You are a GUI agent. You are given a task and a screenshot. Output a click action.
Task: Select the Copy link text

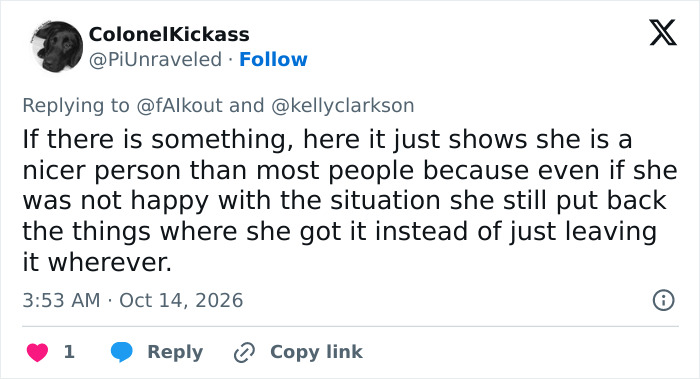[316, 352]
